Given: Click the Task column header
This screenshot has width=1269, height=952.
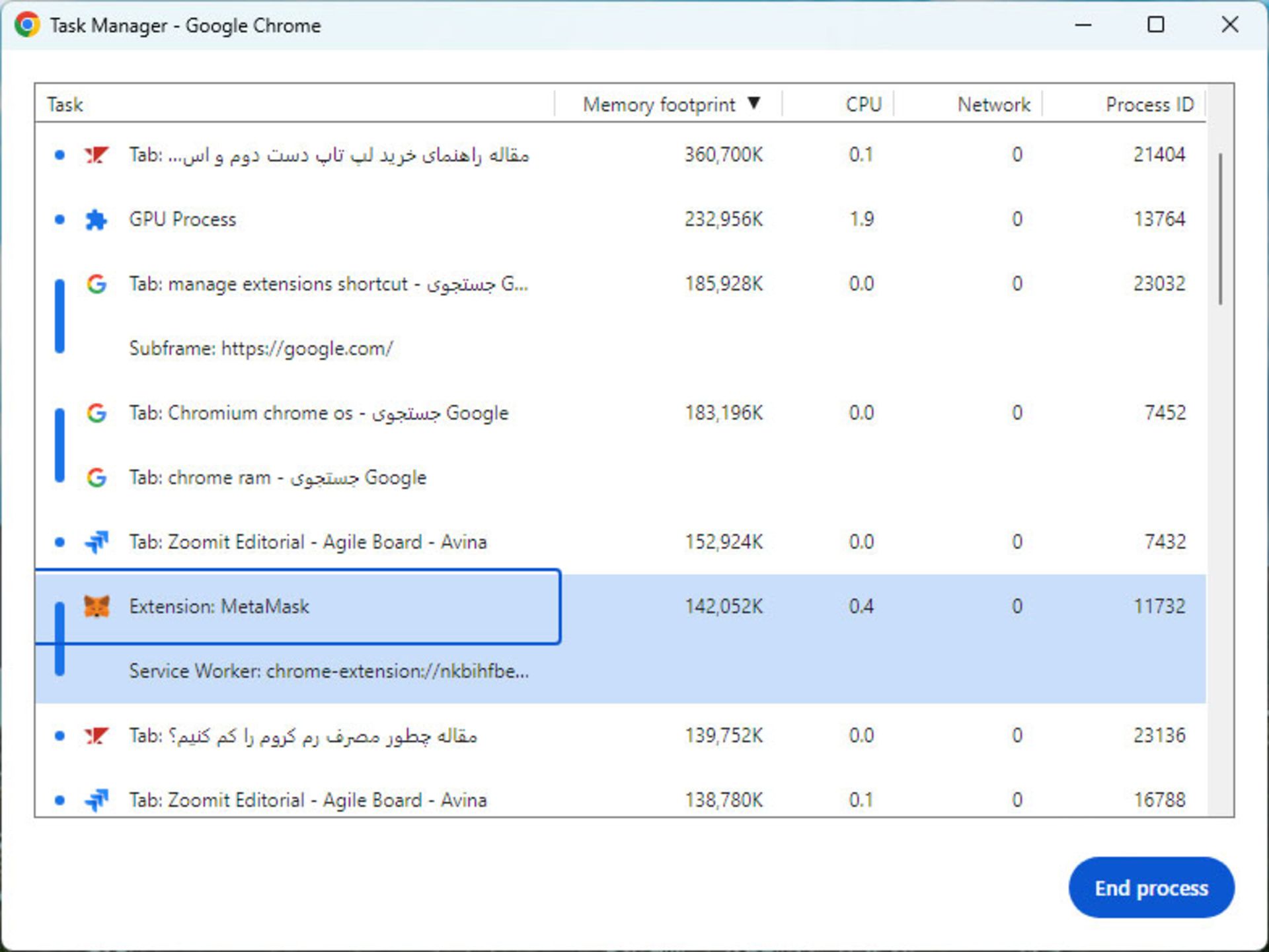Looking at the screenshot, I should click(x=65, y=104).
